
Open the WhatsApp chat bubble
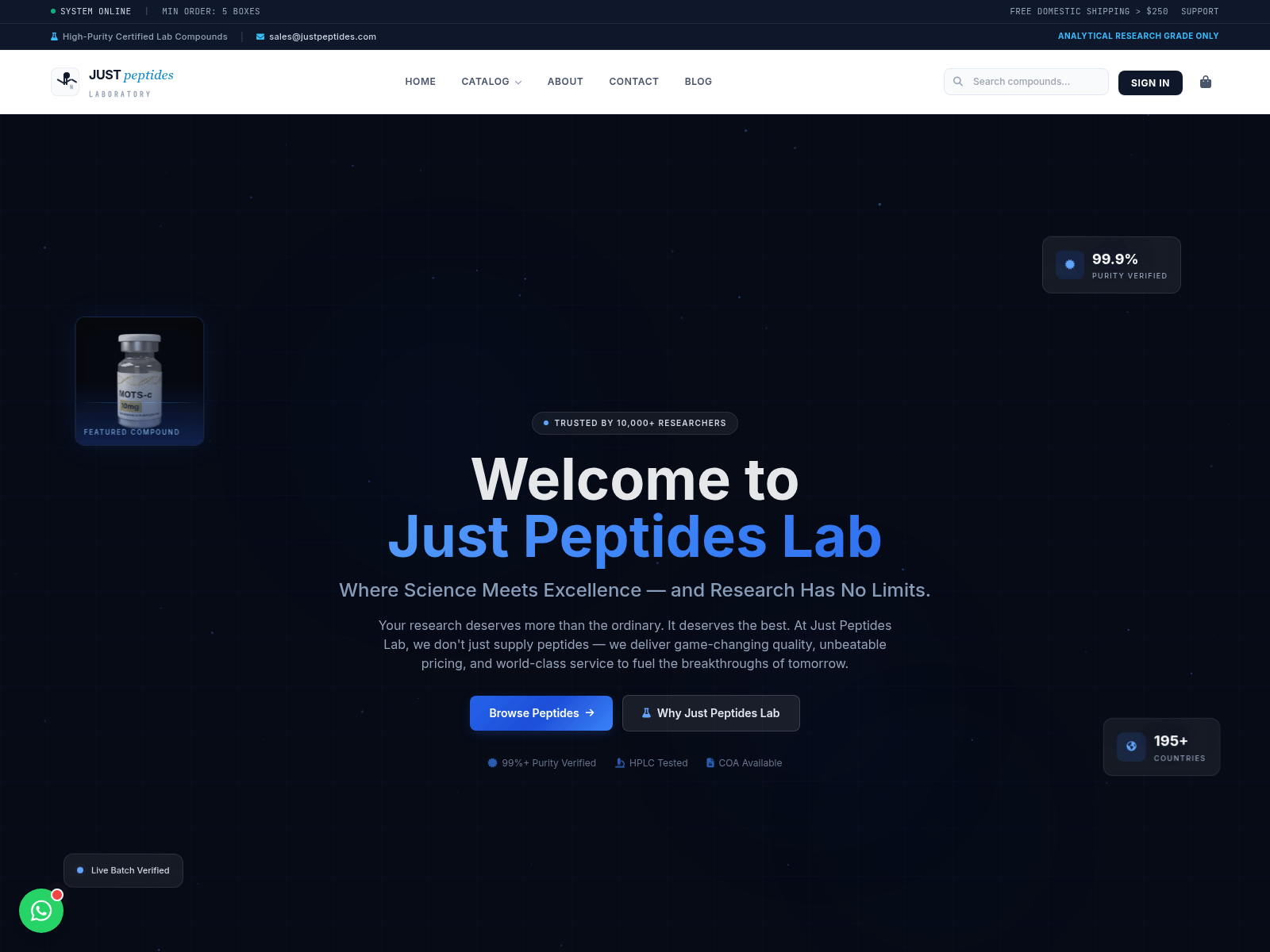pos(41,911)
